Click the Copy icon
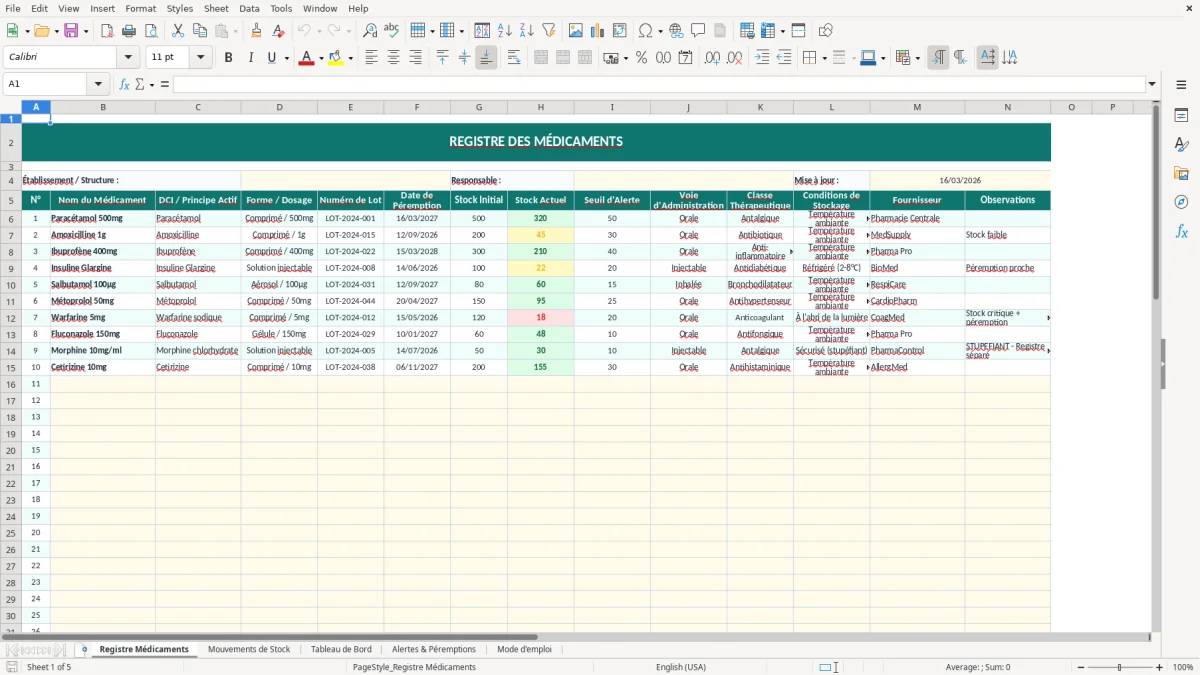Viewport: 1200px width, 675px height. click(200, 31)
